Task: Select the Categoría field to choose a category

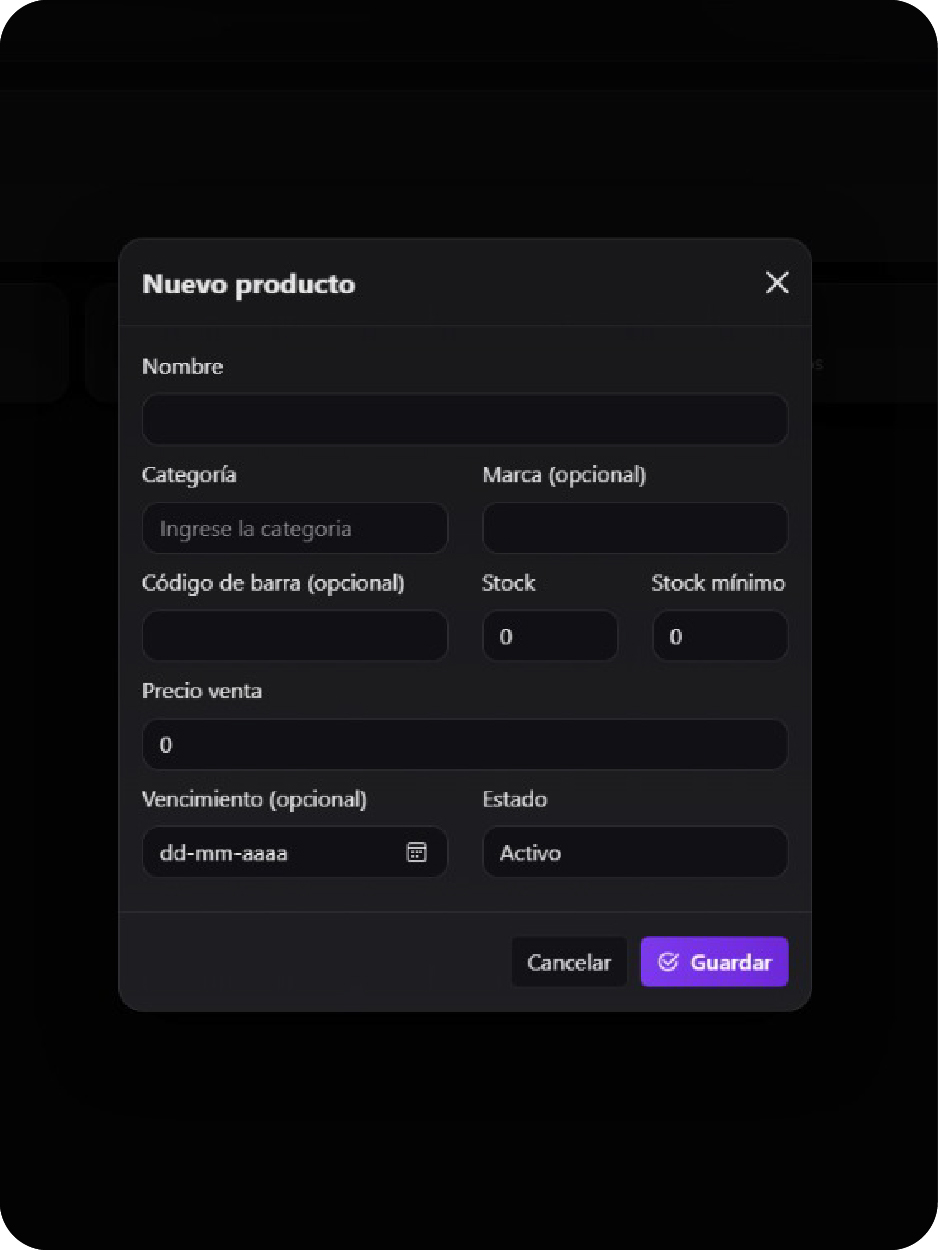Action: coord(294,528)
